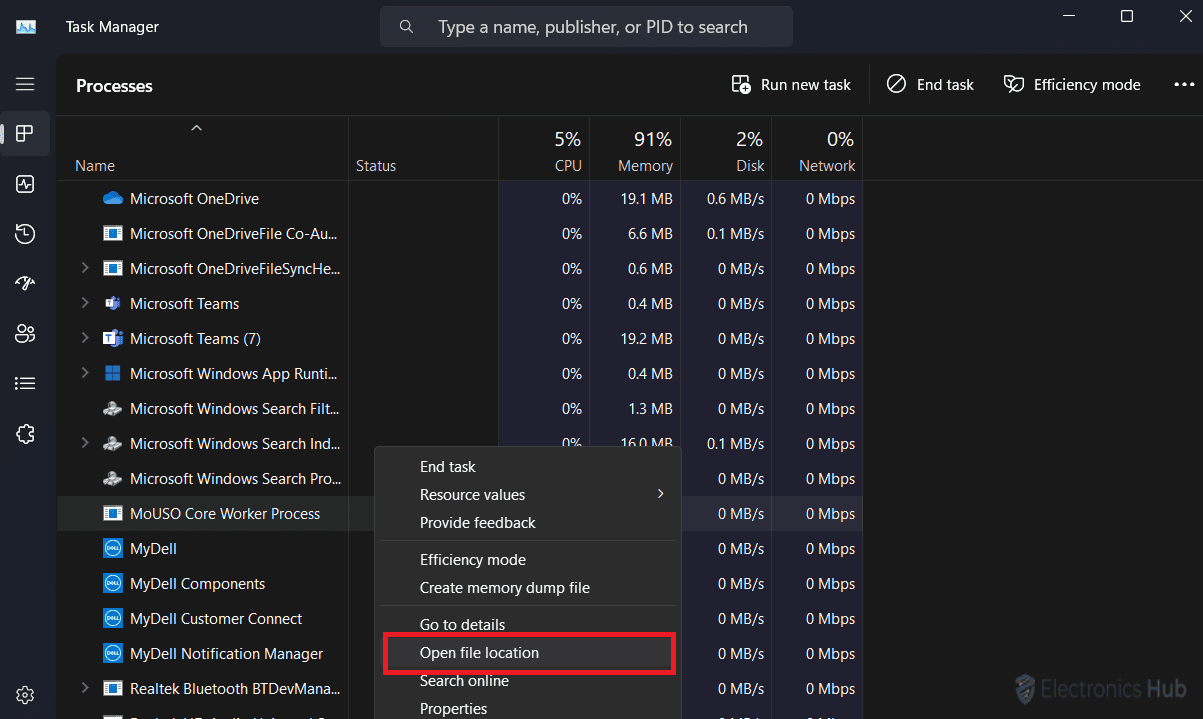
Task: Enable Efficiency mode from the toolbar
Action: pyautogui.click(x=1072, y=85)
